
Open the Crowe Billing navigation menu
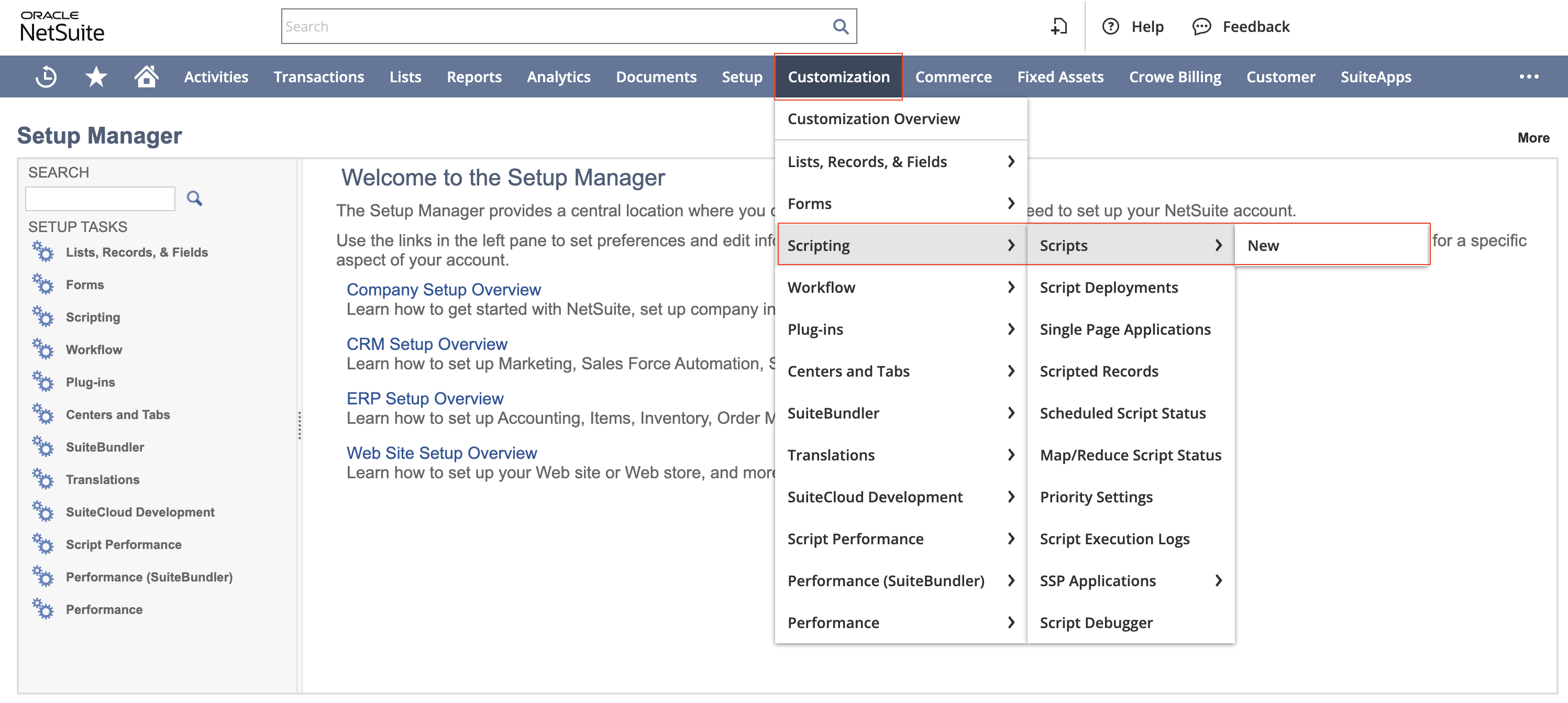pyautogui.click(x=1174, y=76)
